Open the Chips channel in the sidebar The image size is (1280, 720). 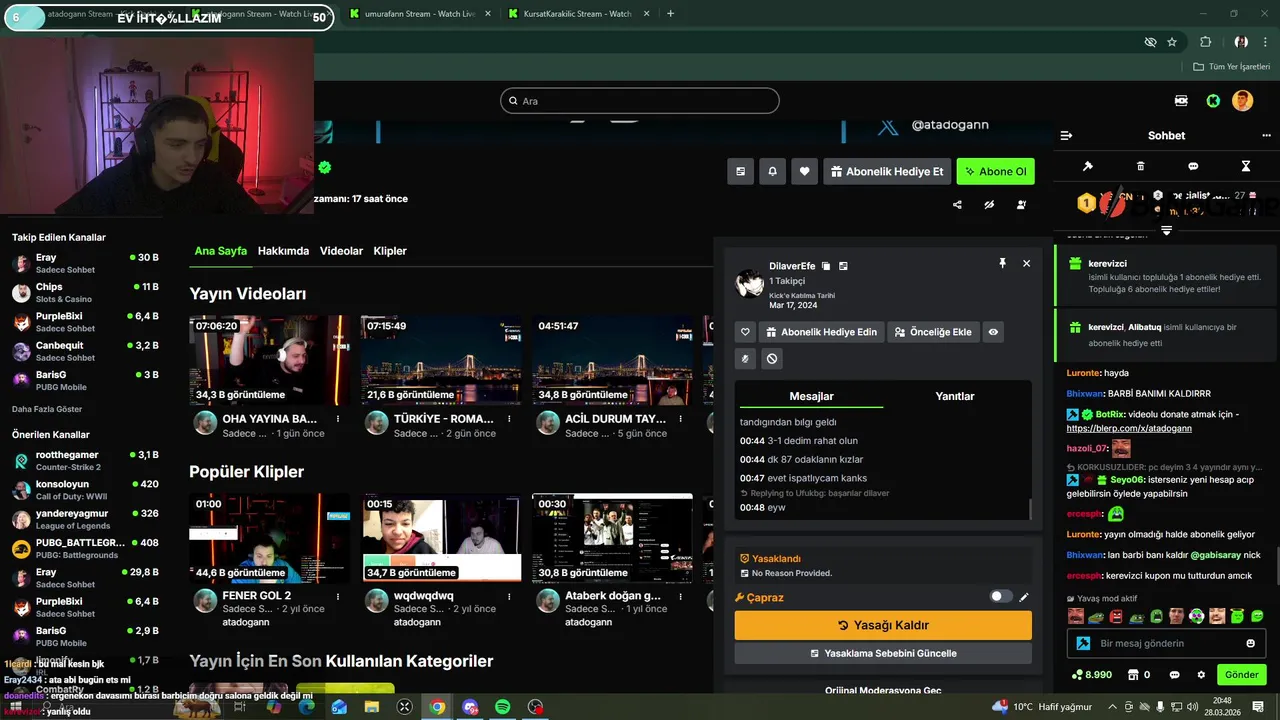(x=85, y=293)
